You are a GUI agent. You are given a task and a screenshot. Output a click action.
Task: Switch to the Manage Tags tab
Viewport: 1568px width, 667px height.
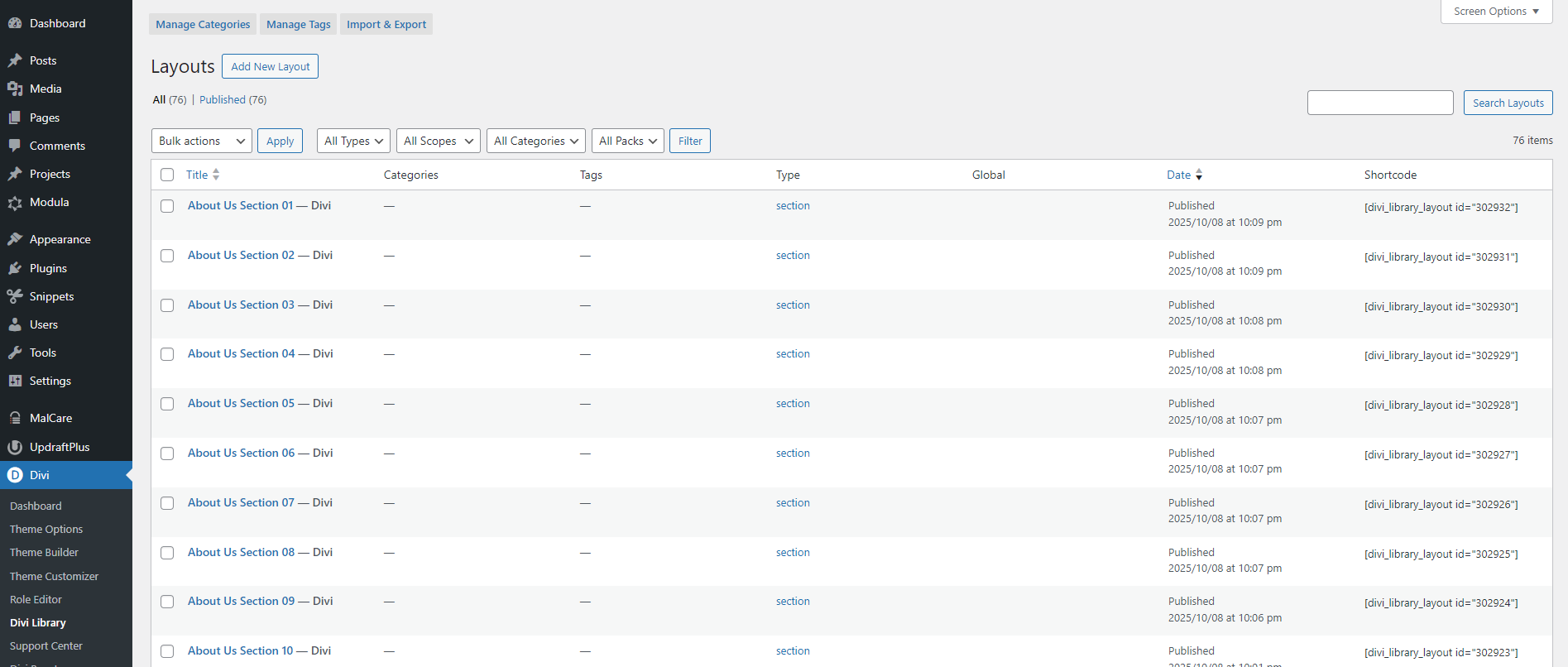point(299,24)
